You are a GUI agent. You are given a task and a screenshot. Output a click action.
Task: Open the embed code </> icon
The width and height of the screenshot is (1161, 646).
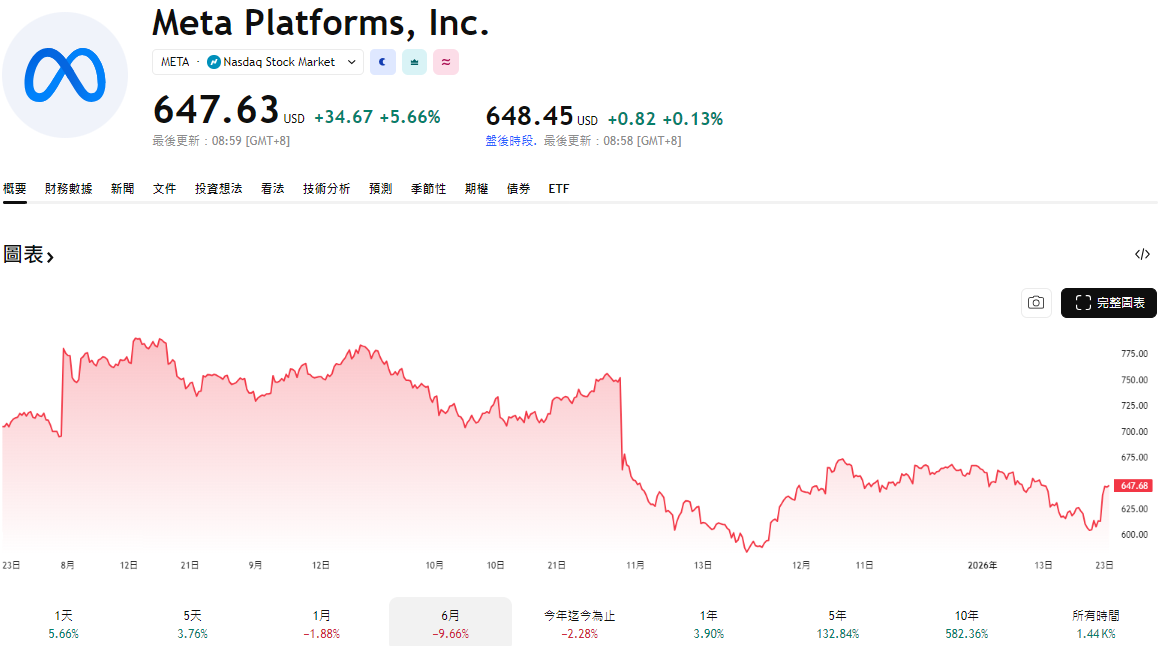coord(1141,254)
